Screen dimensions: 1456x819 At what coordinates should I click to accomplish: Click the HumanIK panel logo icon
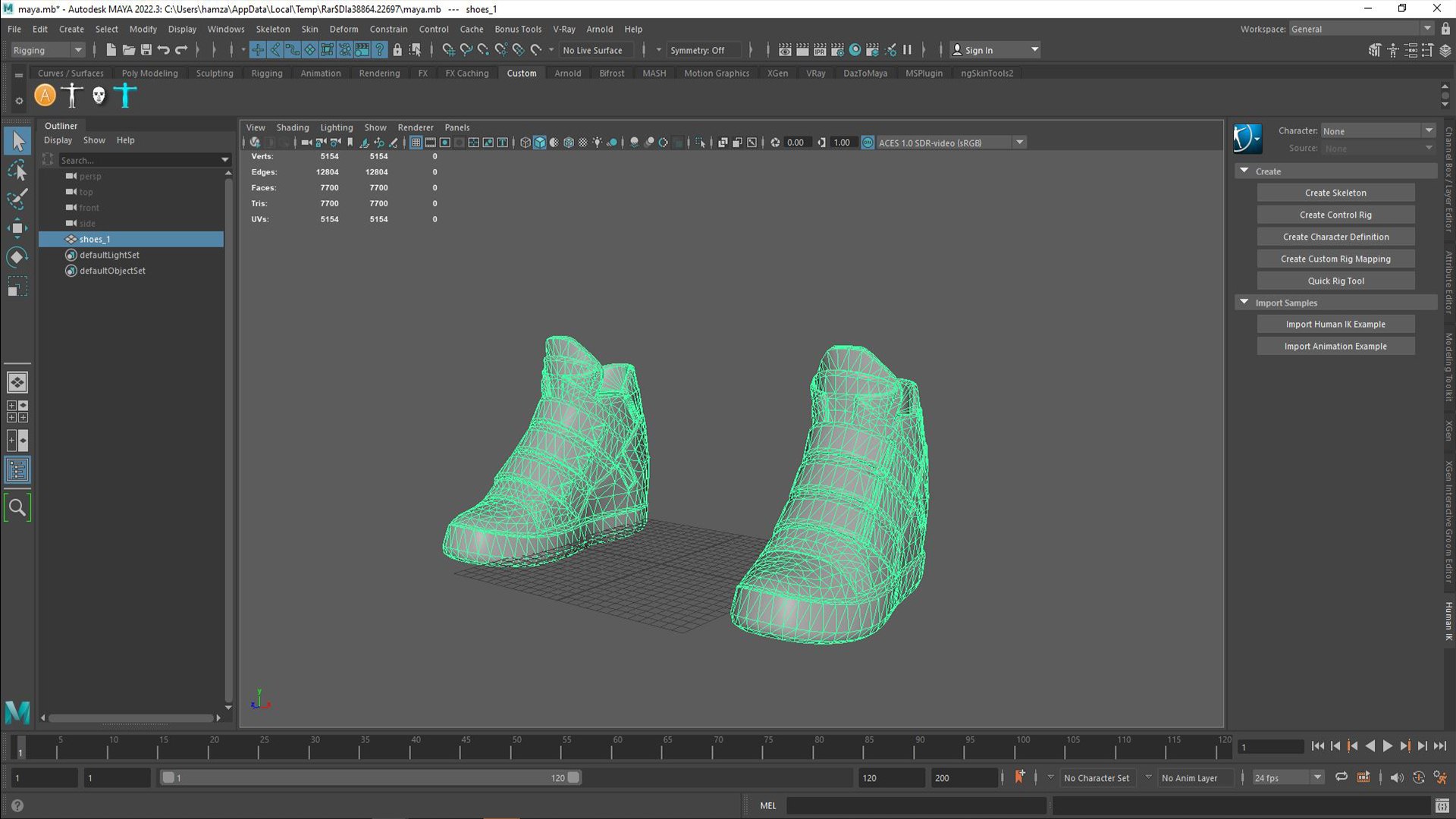[x=1247, y=139]
